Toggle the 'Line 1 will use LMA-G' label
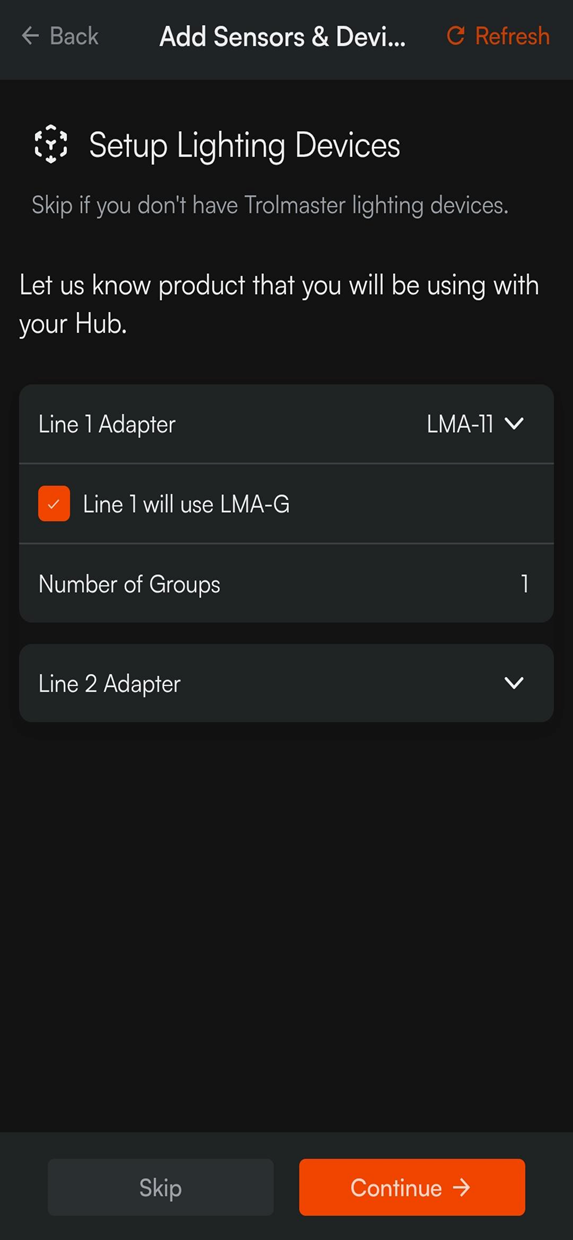573x1240 pixels. (x=186, y=504)
